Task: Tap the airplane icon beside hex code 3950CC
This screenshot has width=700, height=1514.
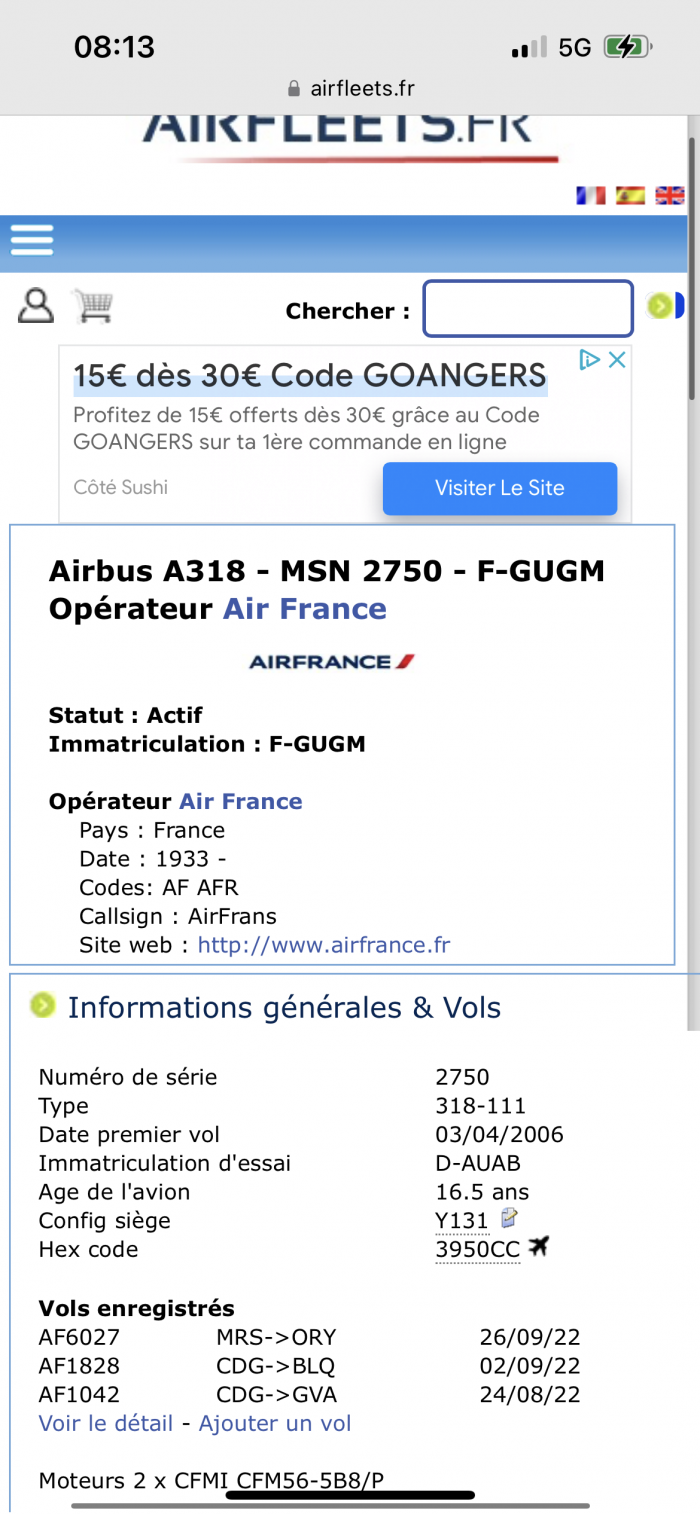Action: (539, 1247)
